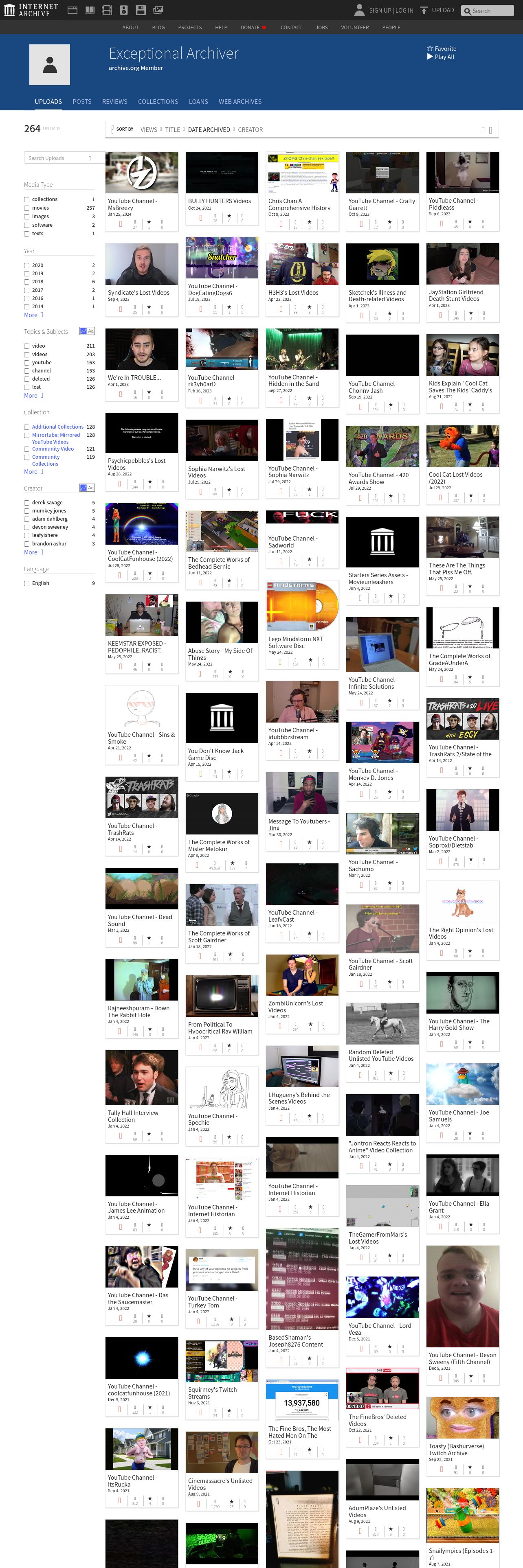Screen dimensions: 523x1568
Task: Click the header Search field
Action: (x=488, y=10)
